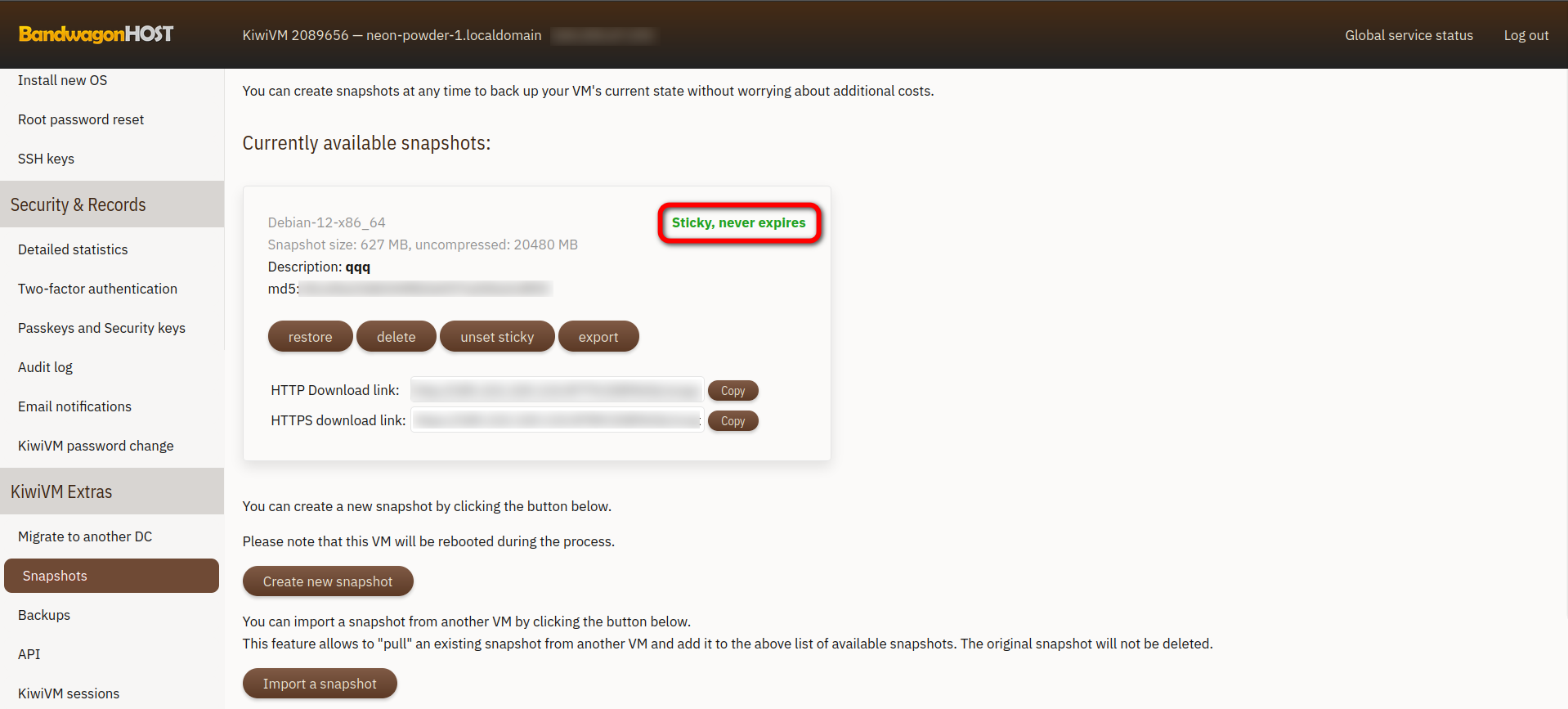Open Global service status page

[x=1409, y=35]
